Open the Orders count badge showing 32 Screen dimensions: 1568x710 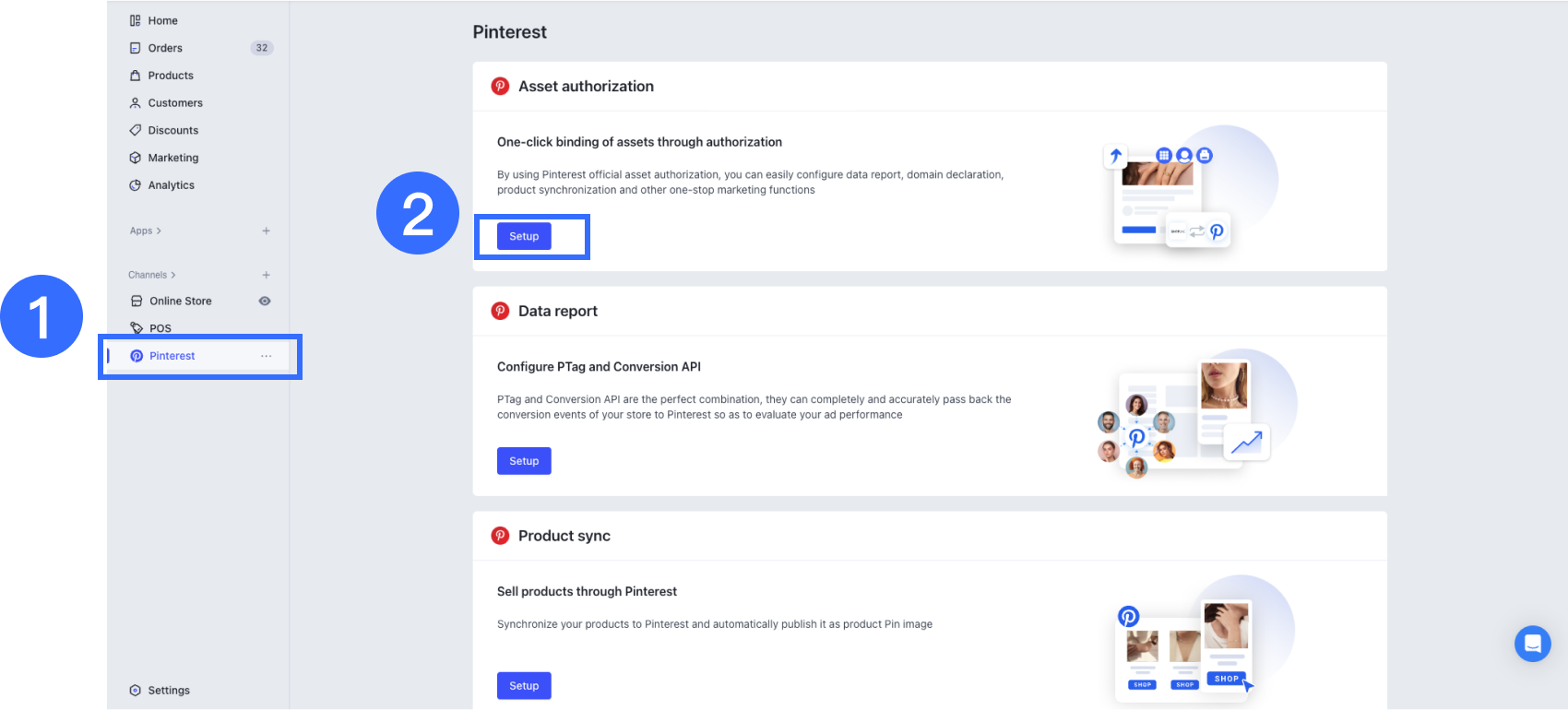tap(263, 47)
